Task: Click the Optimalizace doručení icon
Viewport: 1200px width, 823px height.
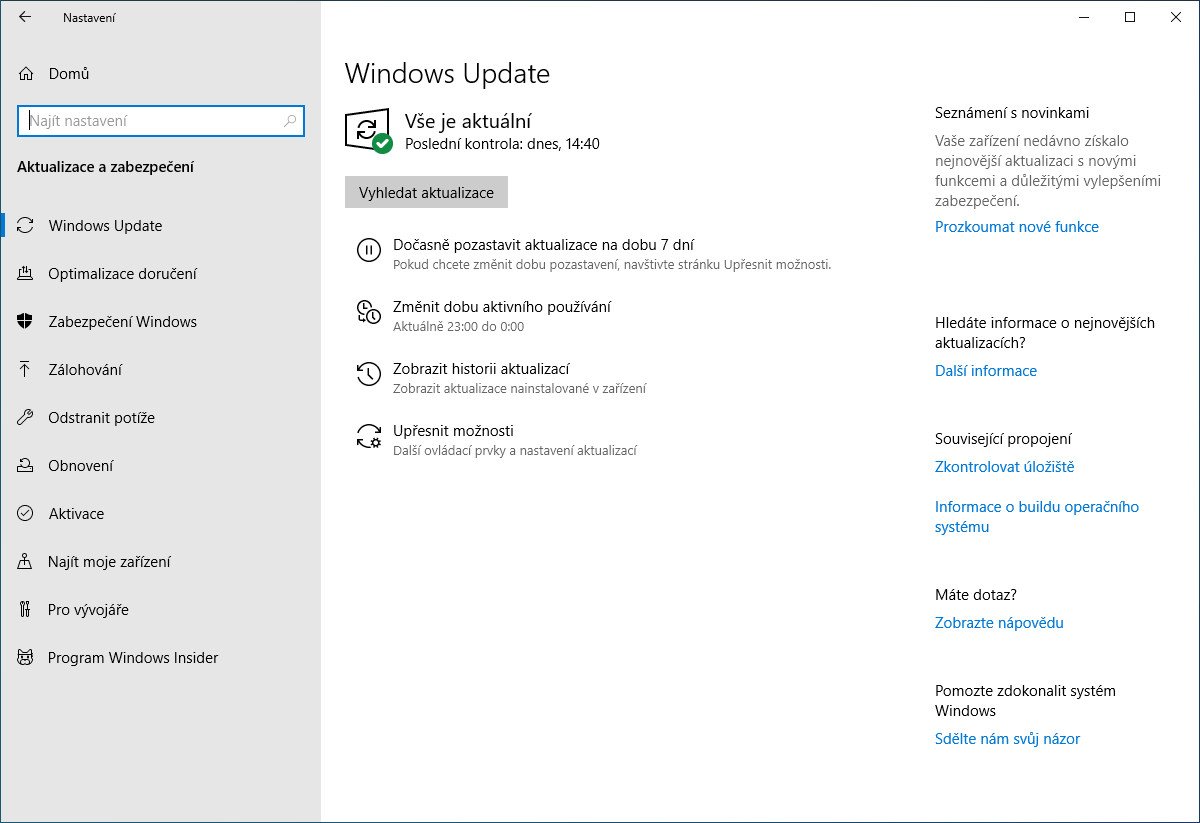Action: pos(26,273)
